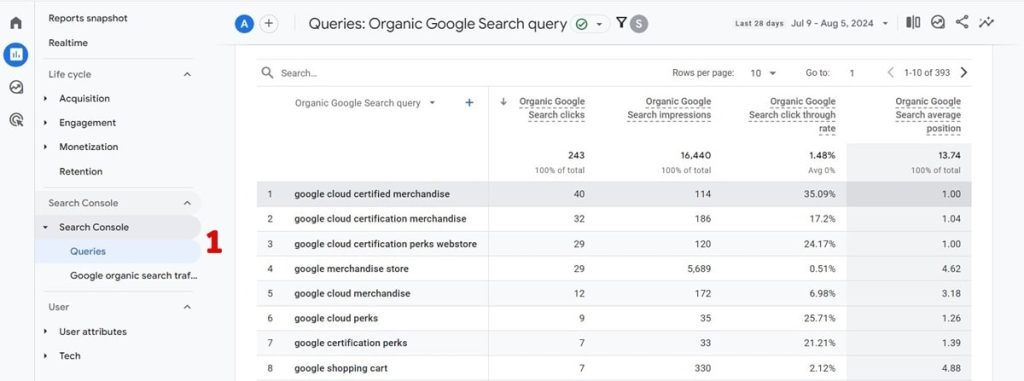Open the Realtime report
Screen dimensions: 1024x381
(x=68, y=42)
